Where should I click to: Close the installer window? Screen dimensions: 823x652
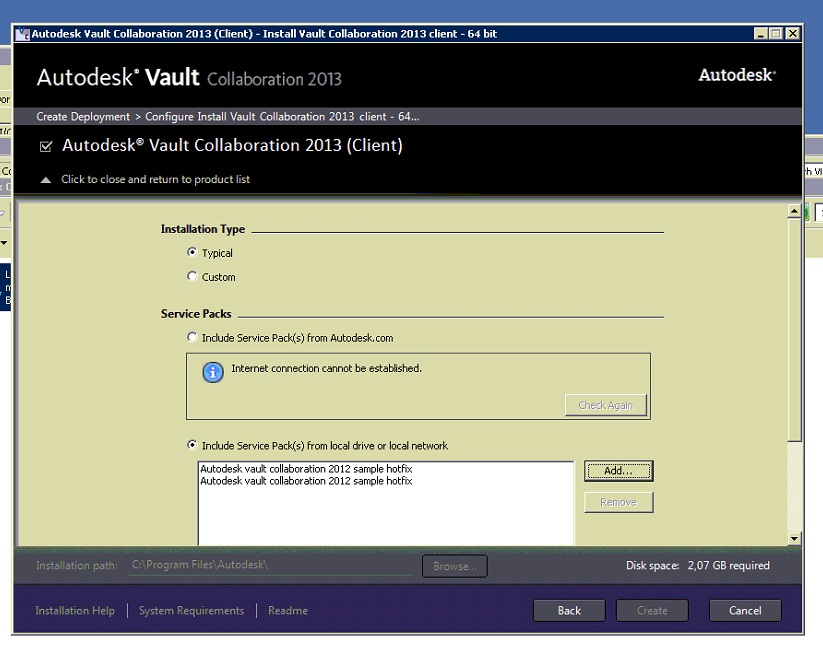click(x=793, y=34)
